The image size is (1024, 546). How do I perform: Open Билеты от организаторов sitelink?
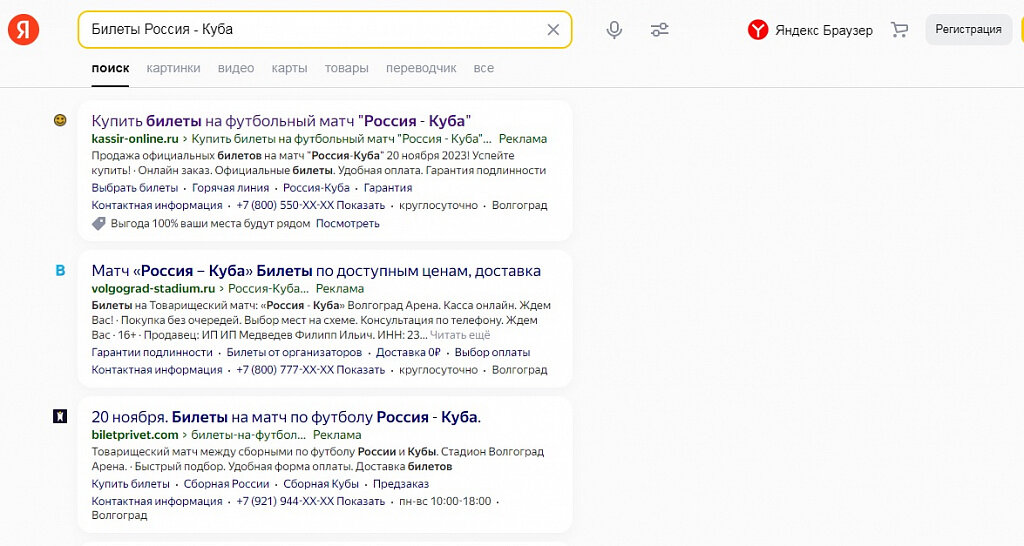point(294,352)
